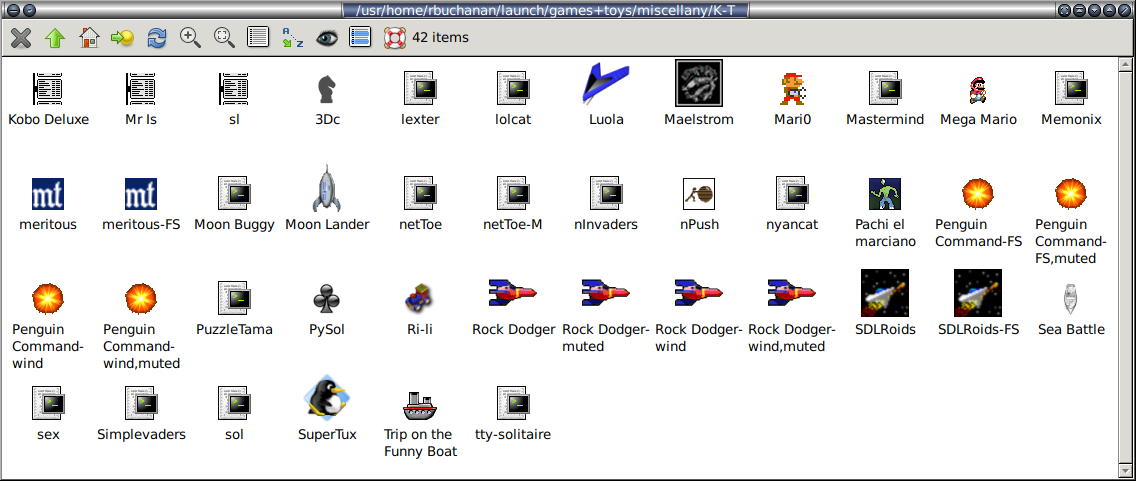
Task: Select Trip on the Funny Boat icon
Action: tap(420, 405)
